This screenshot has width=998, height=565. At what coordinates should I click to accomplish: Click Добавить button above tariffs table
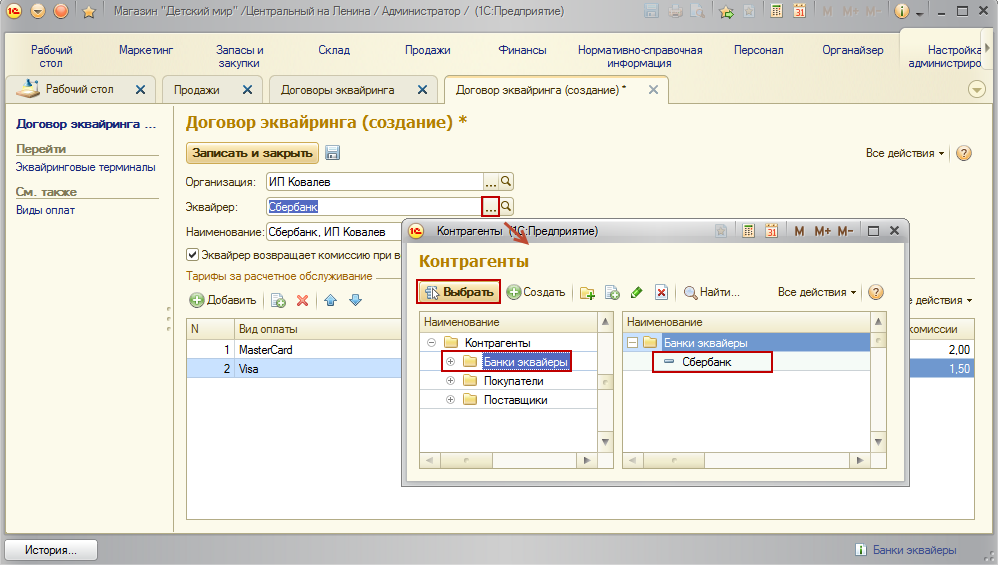pos(223,300)
